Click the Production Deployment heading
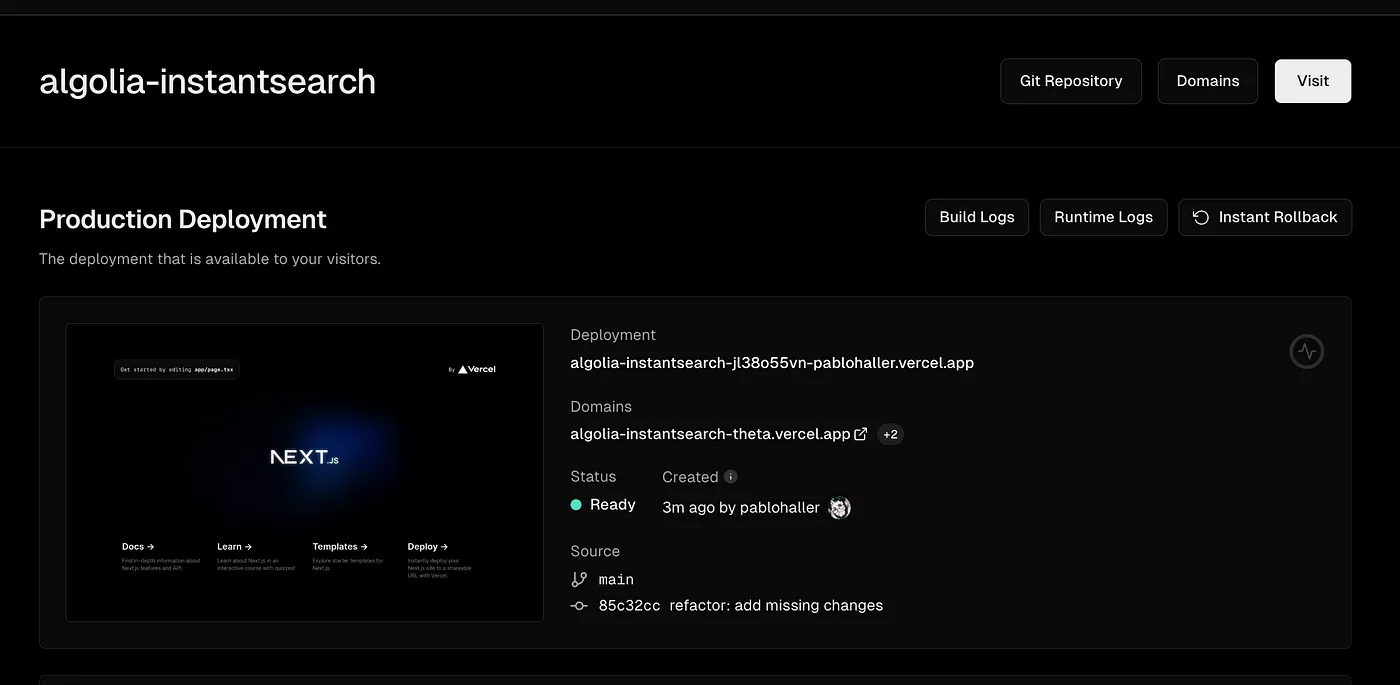The width and height of the screenshot is (1400, 685). click(x=183, y=219)
